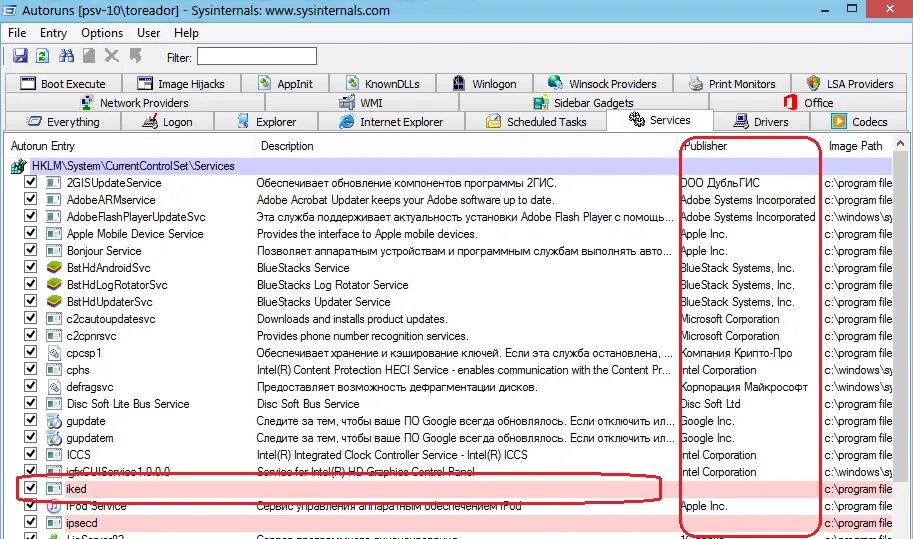The image size is (913, 539).
Task: Click the iPod Service icon
Action: point(54,506)
